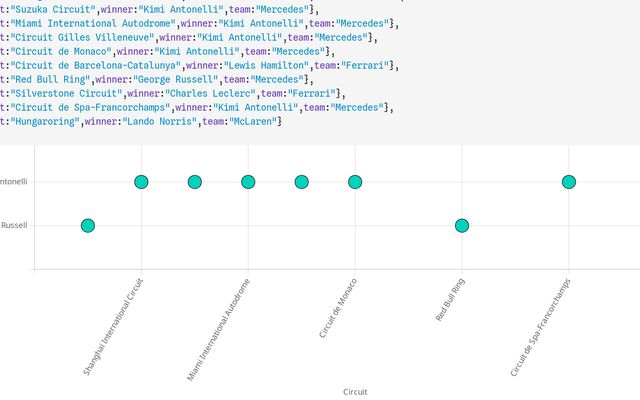Click the Antonelli data point at Circuit de Monaco
Screen dimensions: 640x400
355,182
